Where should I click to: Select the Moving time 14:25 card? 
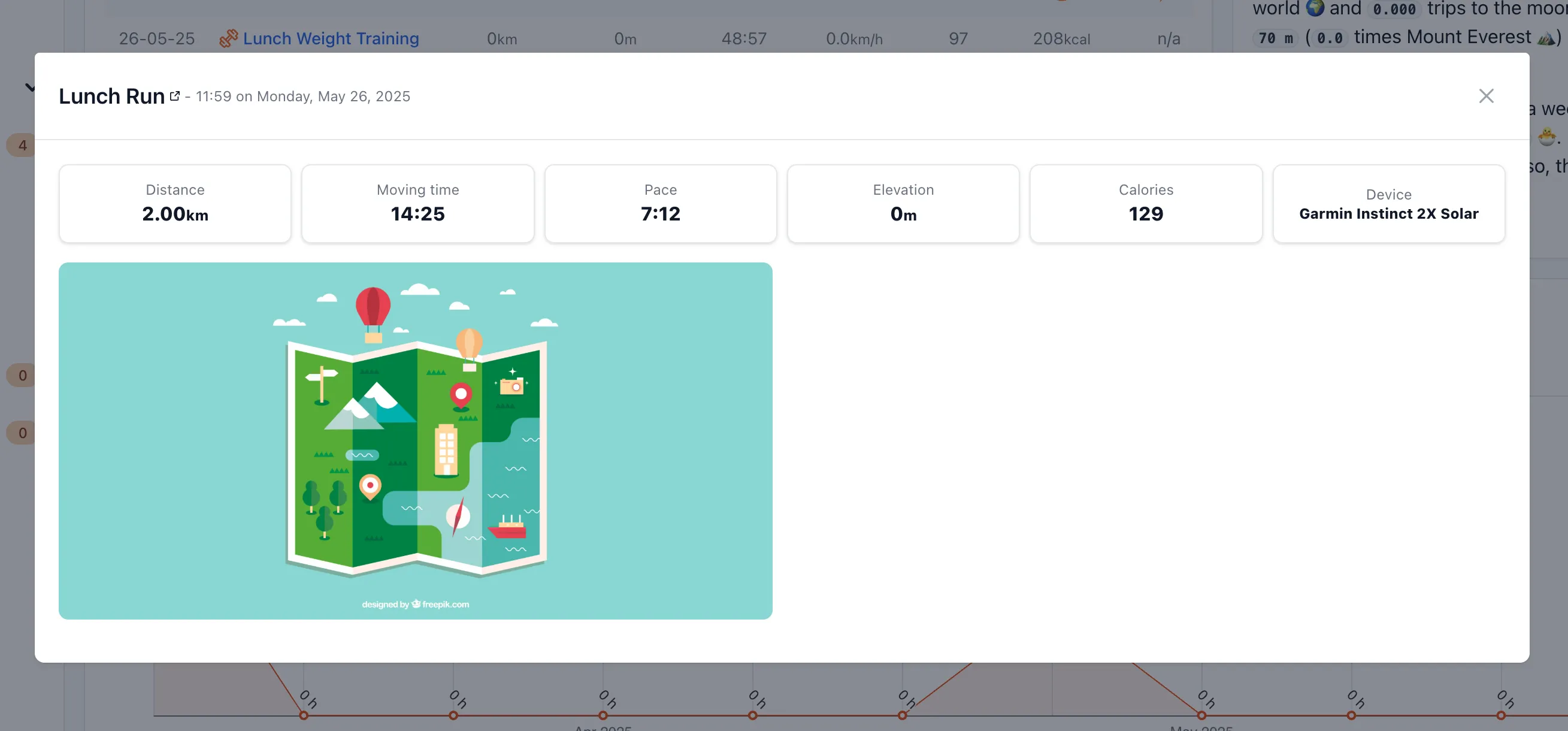(x=417, y=204)
